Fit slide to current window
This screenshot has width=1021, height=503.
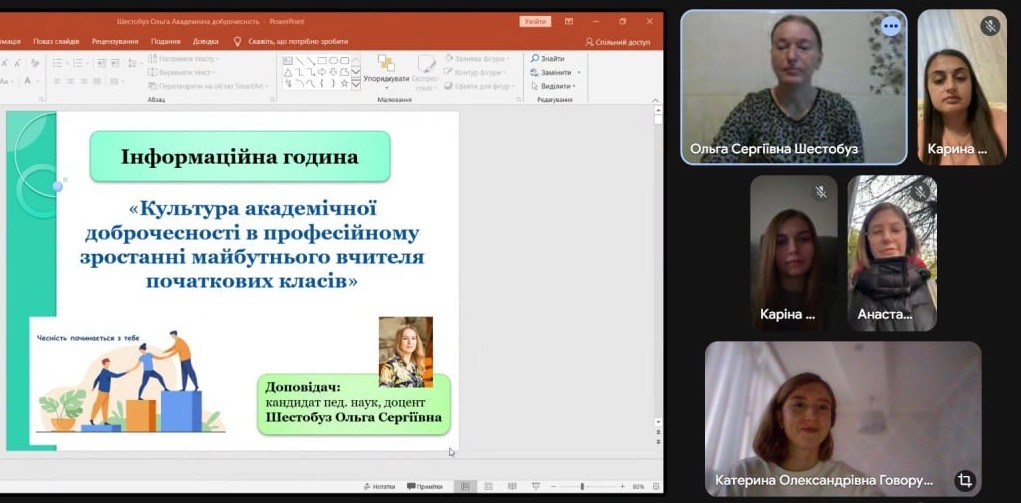pyautogui.click(x=655, y=487)
